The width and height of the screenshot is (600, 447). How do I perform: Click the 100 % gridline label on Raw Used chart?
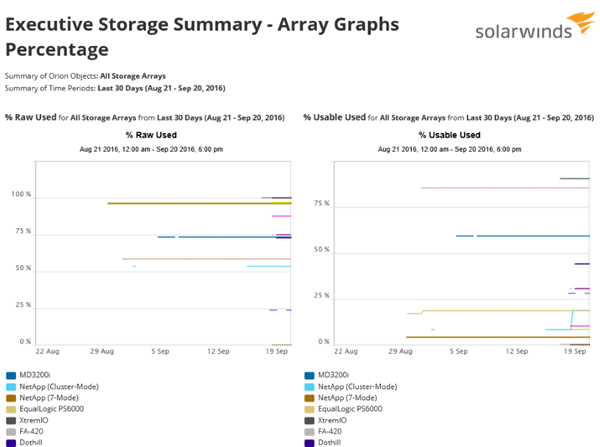point(21,195)
